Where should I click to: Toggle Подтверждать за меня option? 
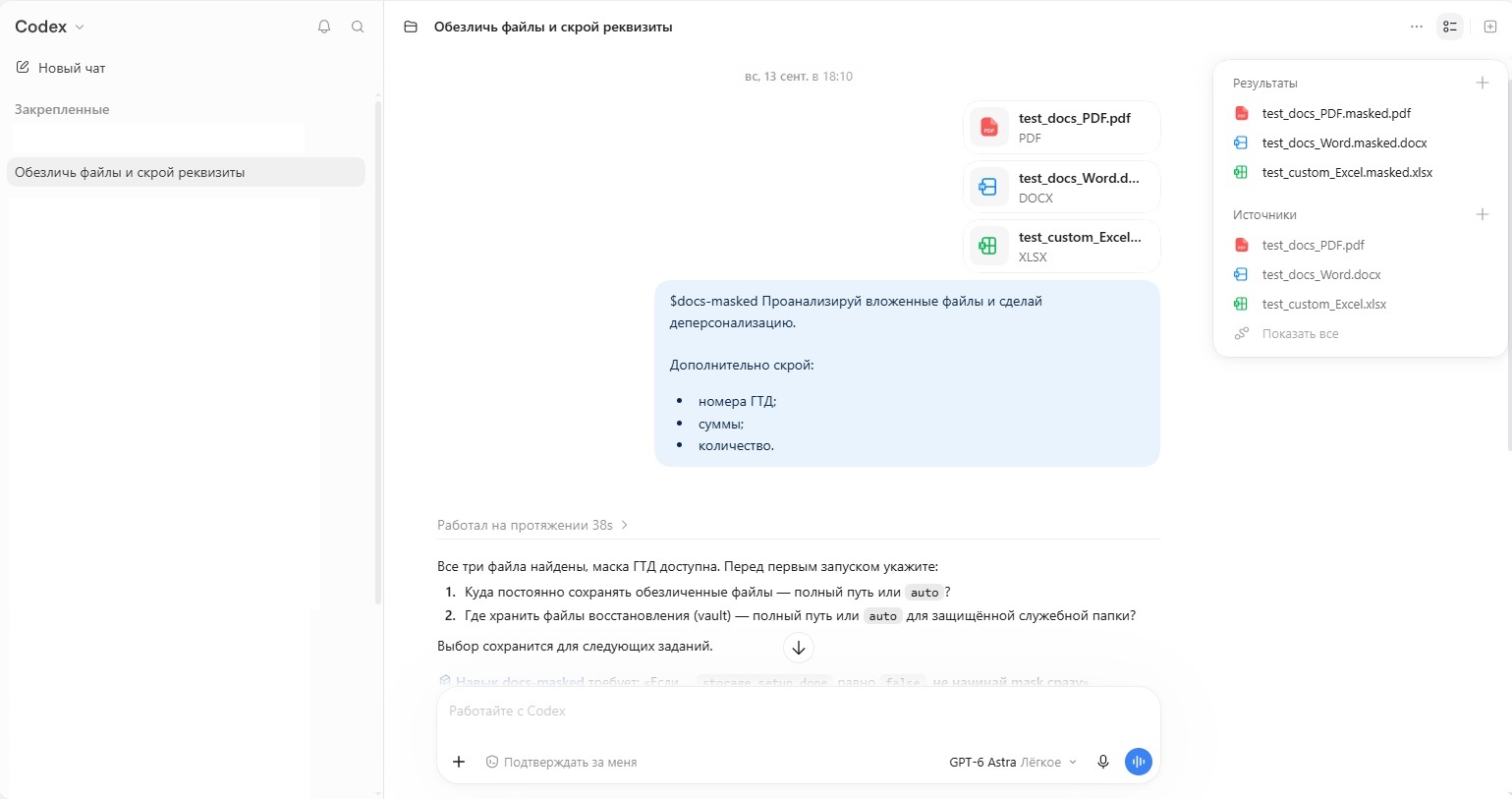561,762
